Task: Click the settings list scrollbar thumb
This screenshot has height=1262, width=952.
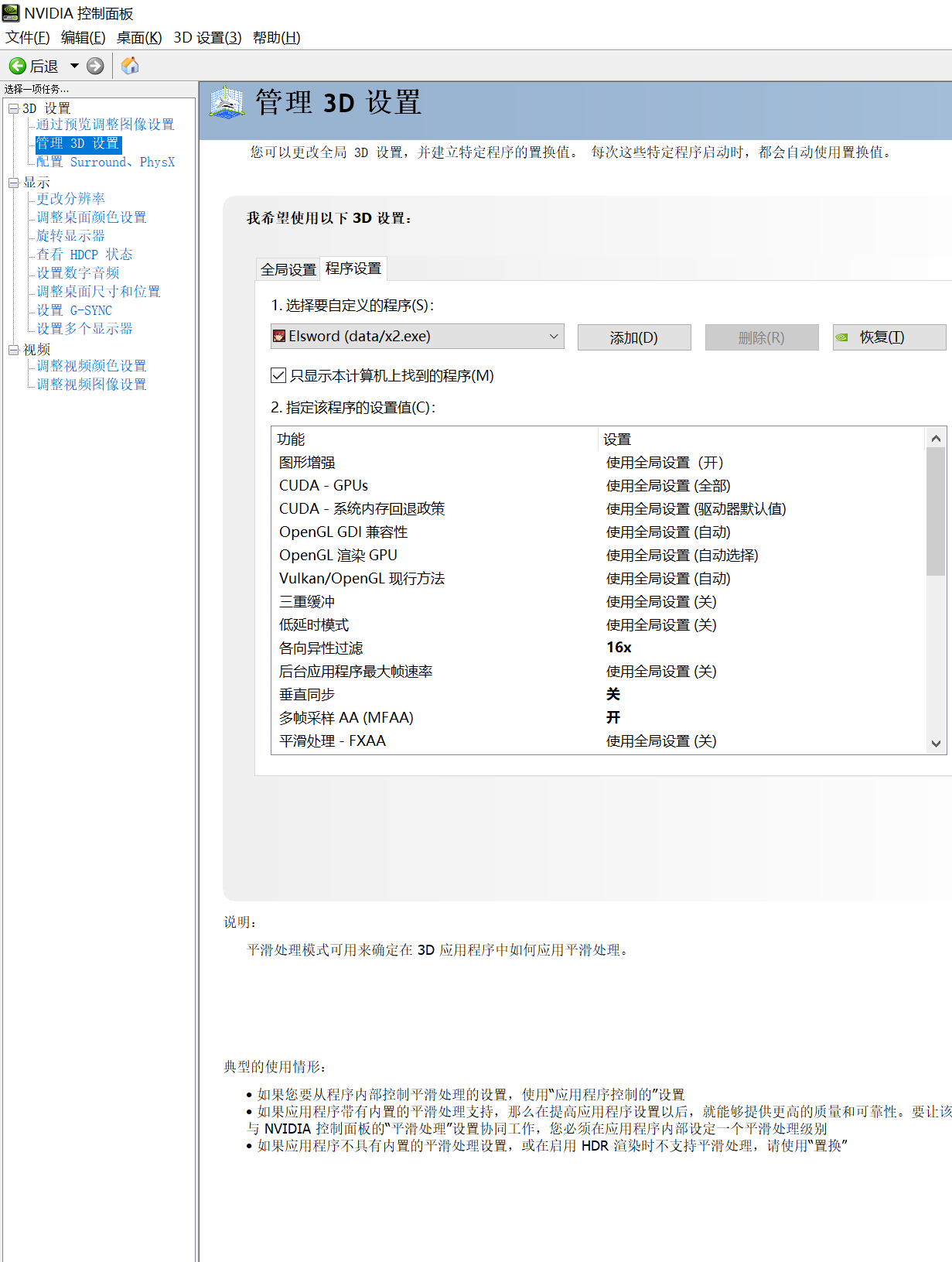Action: (936, 512)
